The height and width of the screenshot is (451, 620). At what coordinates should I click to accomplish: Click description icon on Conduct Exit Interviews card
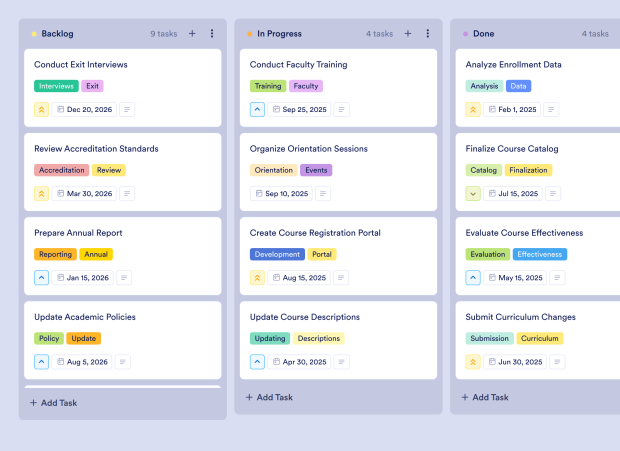(127, 110)
